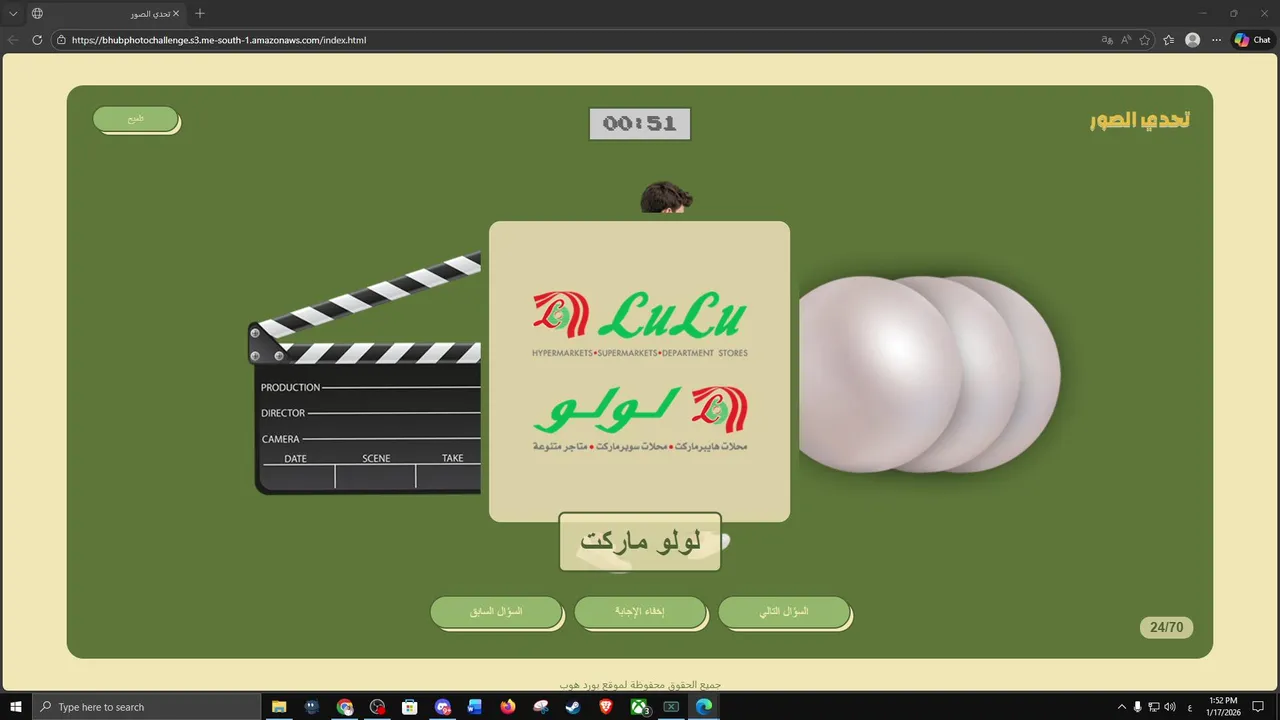
Task: Click the previous question button (السؤال السابق)
Action: click(496, 612)
